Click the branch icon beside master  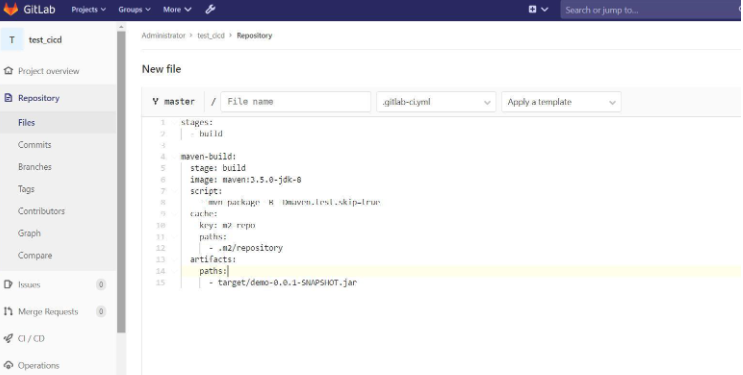[155, 101]
